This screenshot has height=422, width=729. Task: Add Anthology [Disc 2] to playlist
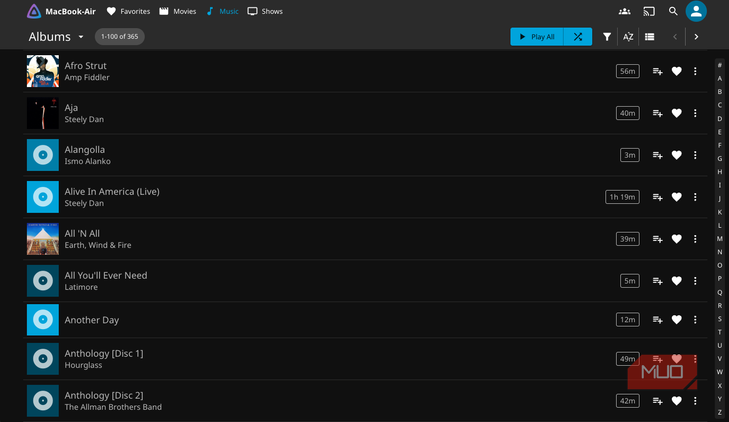pyautogui.click(x=657, y=401)
